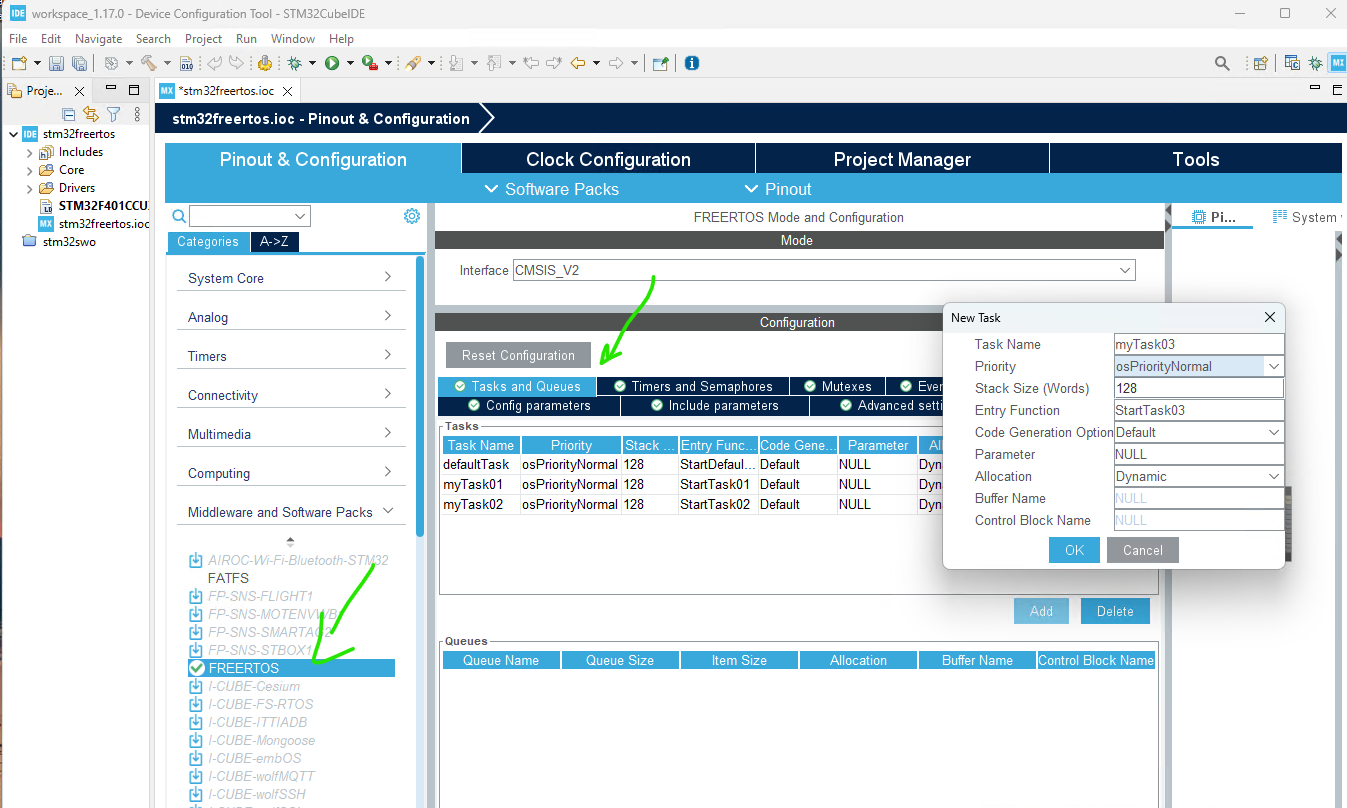
Task: Click the Entry Function field
Action: 1198,411
